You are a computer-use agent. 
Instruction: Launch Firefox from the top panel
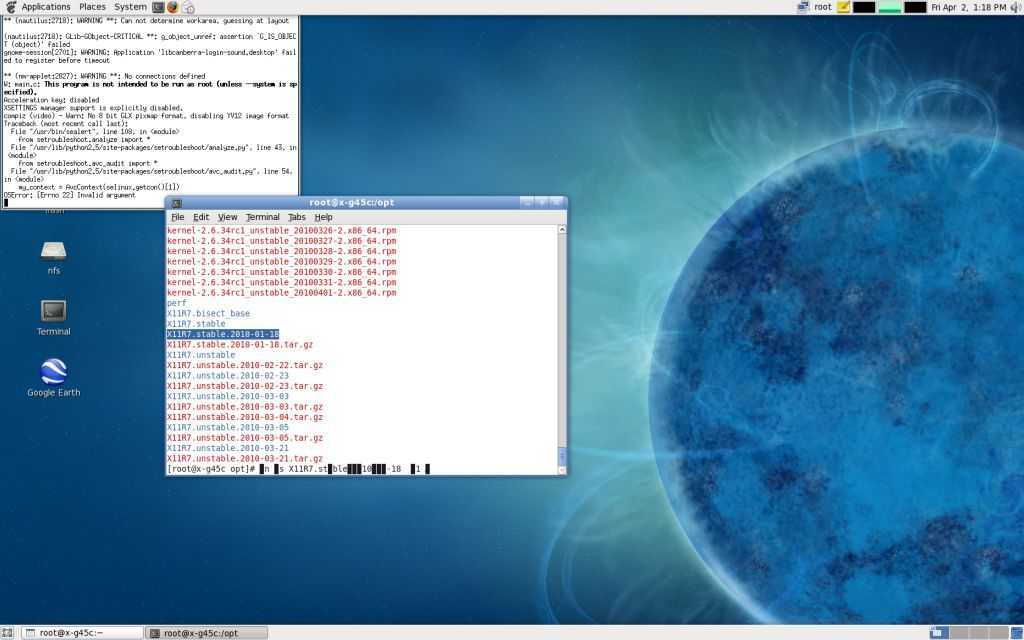(x=173, y=7)
